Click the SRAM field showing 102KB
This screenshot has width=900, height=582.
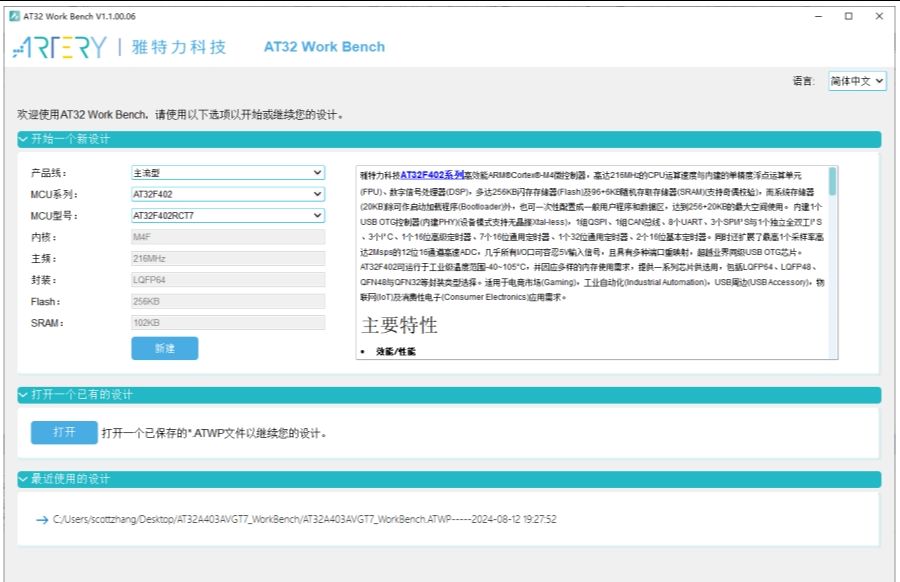(x=228, y=323)
